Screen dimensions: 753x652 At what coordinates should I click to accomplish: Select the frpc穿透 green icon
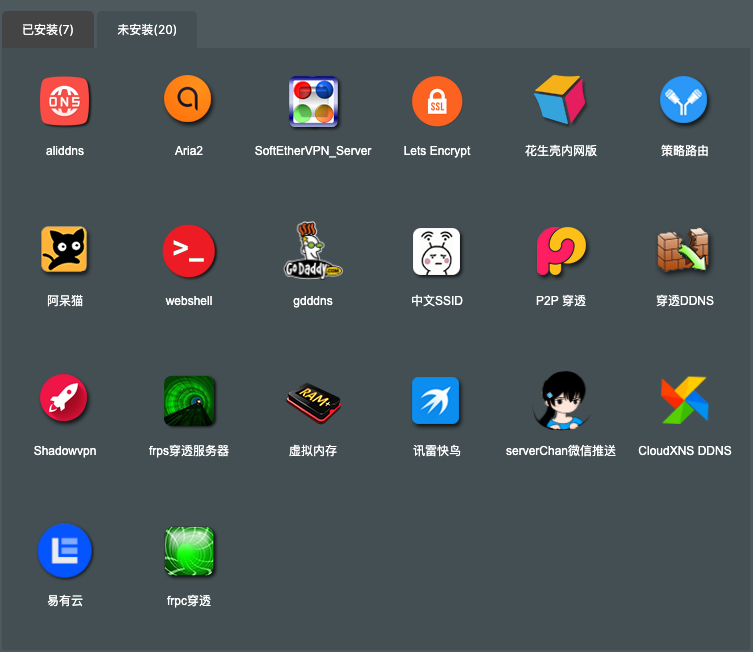click(x=189, y=551)
